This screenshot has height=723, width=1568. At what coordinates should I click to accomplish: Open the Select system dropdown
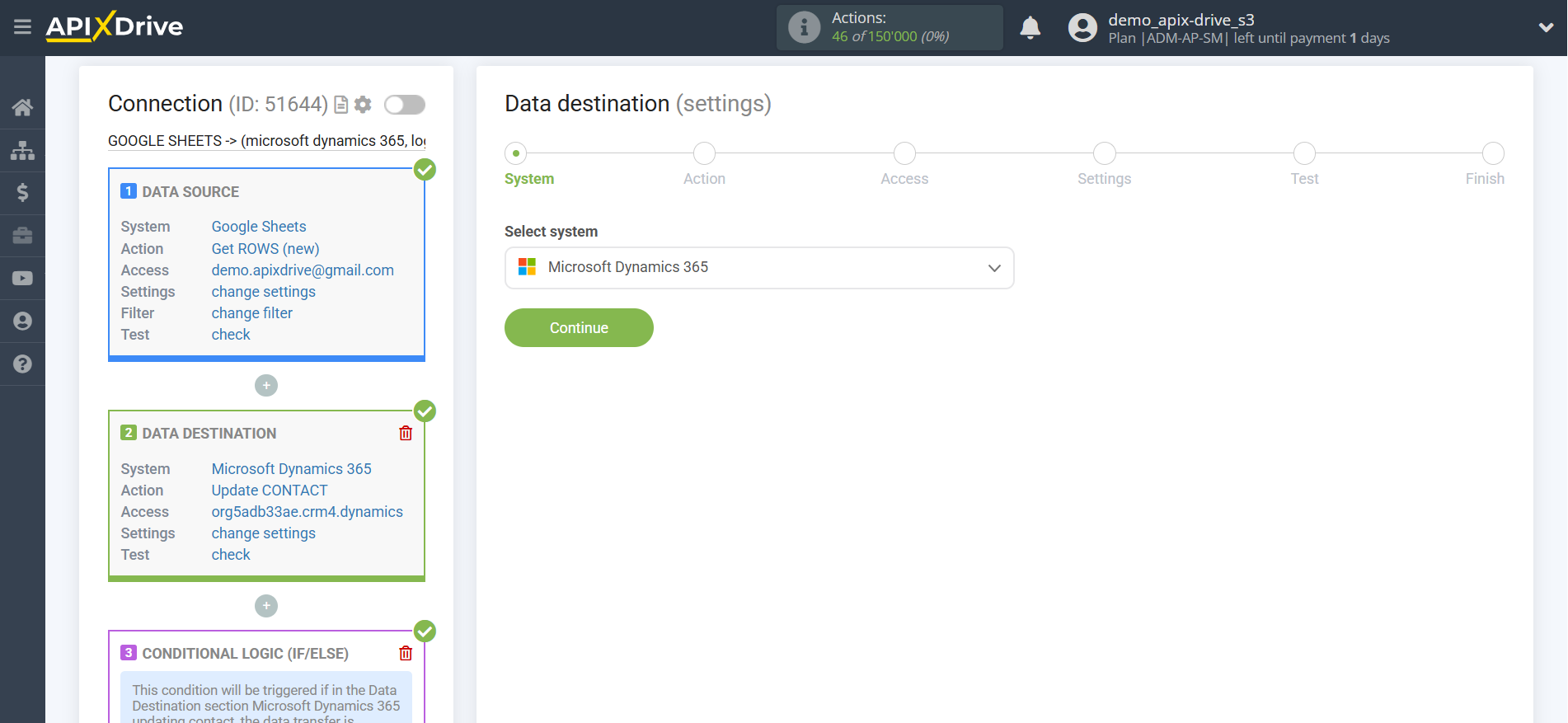pyautogui.click(x=759, y=268)
